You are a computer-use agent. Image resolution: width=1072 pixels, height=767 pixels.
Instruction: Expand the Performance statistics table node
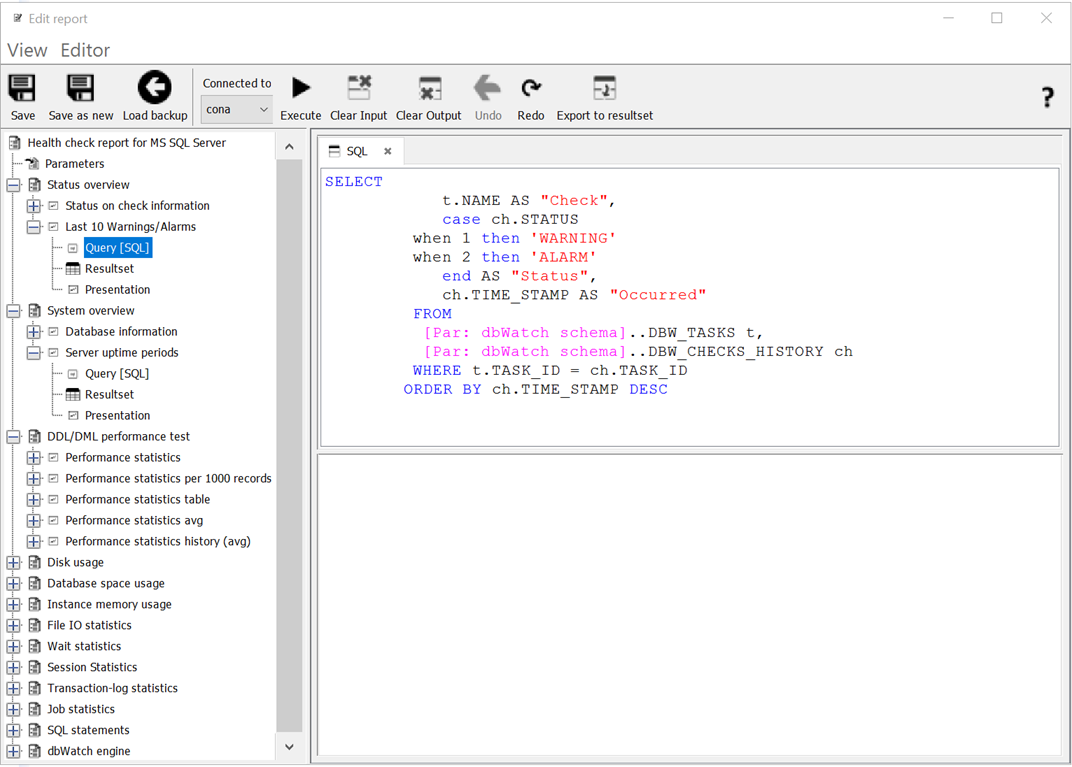[x=34, y=500]
